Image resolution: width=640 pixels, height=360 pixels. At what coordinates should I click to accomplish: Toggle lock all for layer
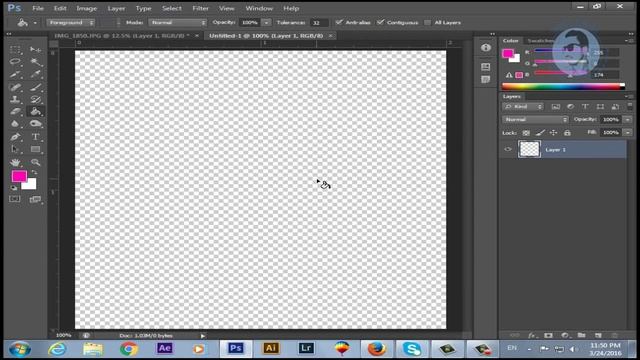click(567, 133)
